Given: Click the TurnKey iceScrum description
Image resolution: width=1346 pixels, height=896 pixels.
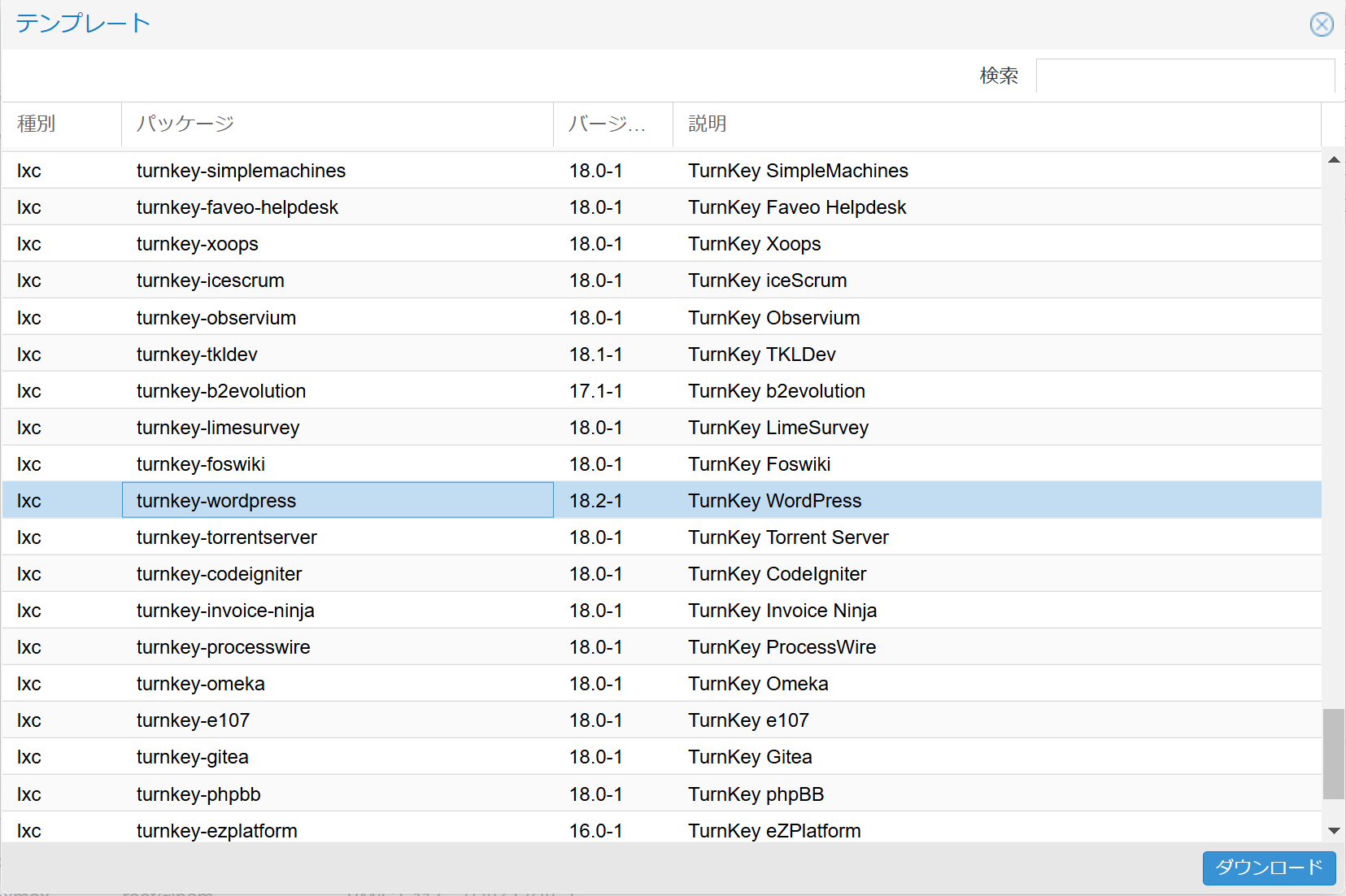Looking at the screenshot, I should click(768, 281).
